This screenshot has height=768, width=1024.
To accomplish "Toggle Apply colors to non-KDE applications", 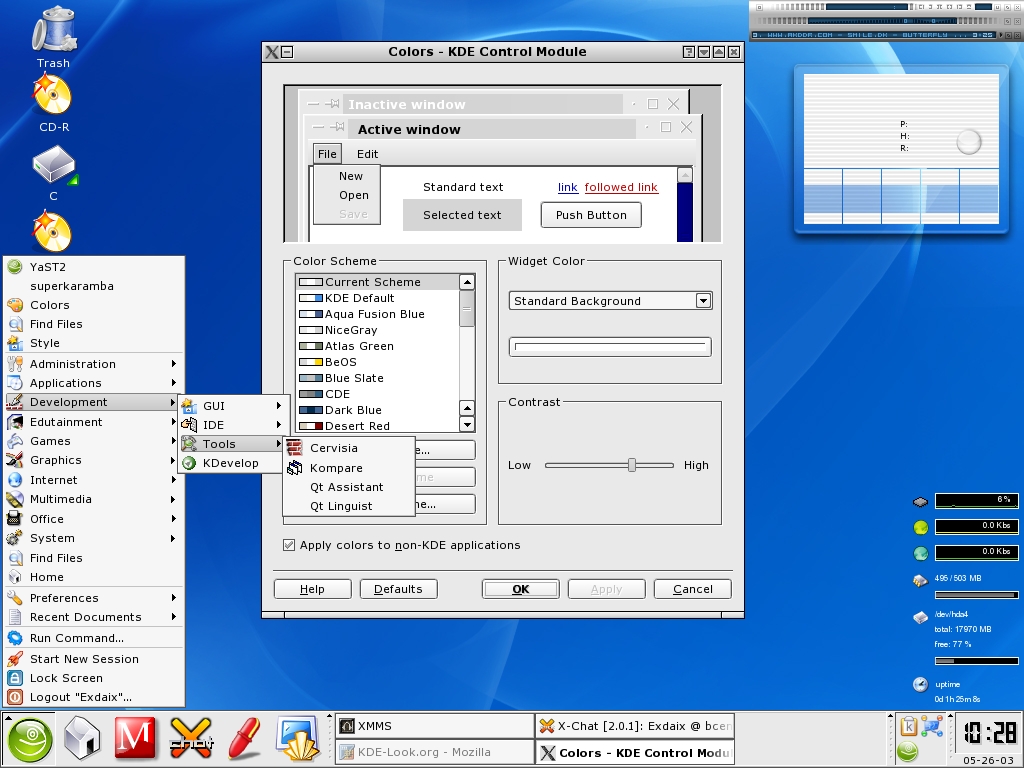I will 289,545.
